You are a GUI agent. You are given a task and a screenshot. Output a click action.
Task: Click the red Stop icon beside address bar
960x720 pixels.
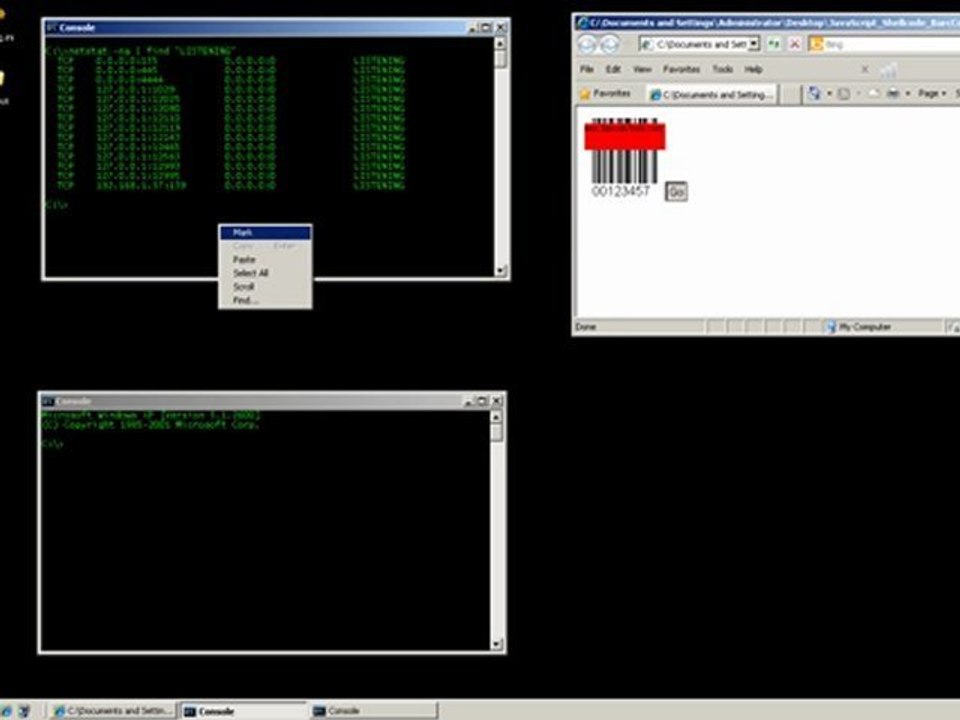(795, 44)
